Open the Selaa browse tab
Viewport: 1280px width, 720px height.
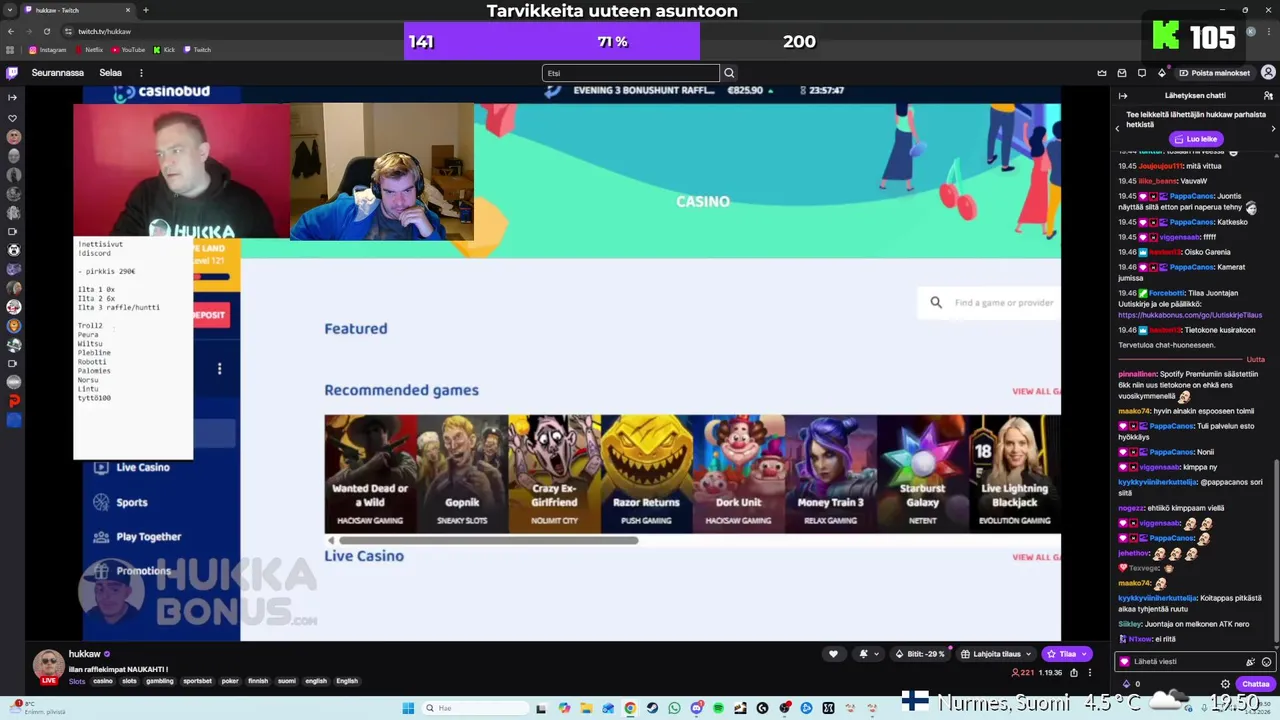tap(110, 73)
